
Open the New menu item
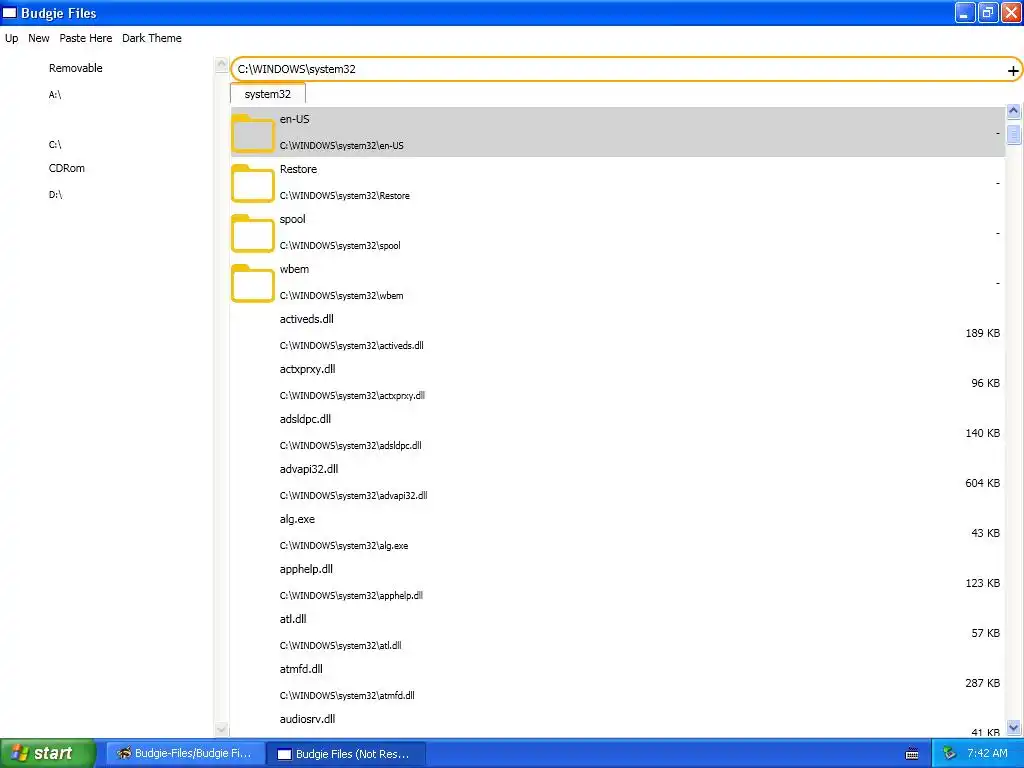coord(39,38)
